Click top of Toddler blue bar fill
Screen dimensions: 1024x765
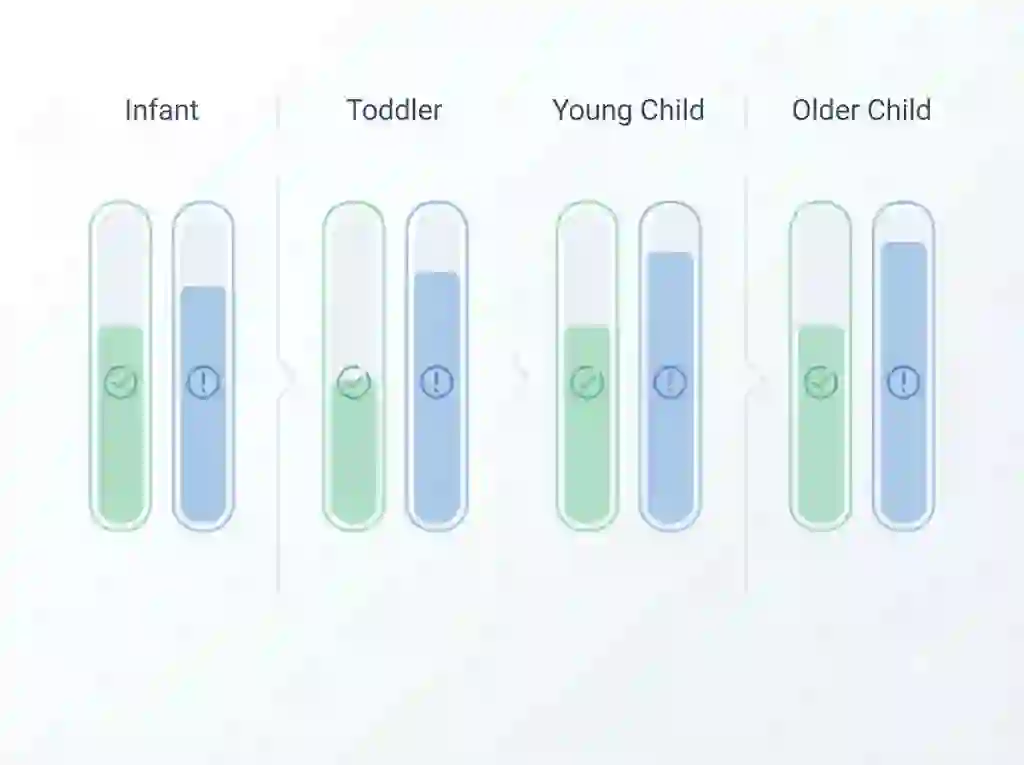[437, 276]
